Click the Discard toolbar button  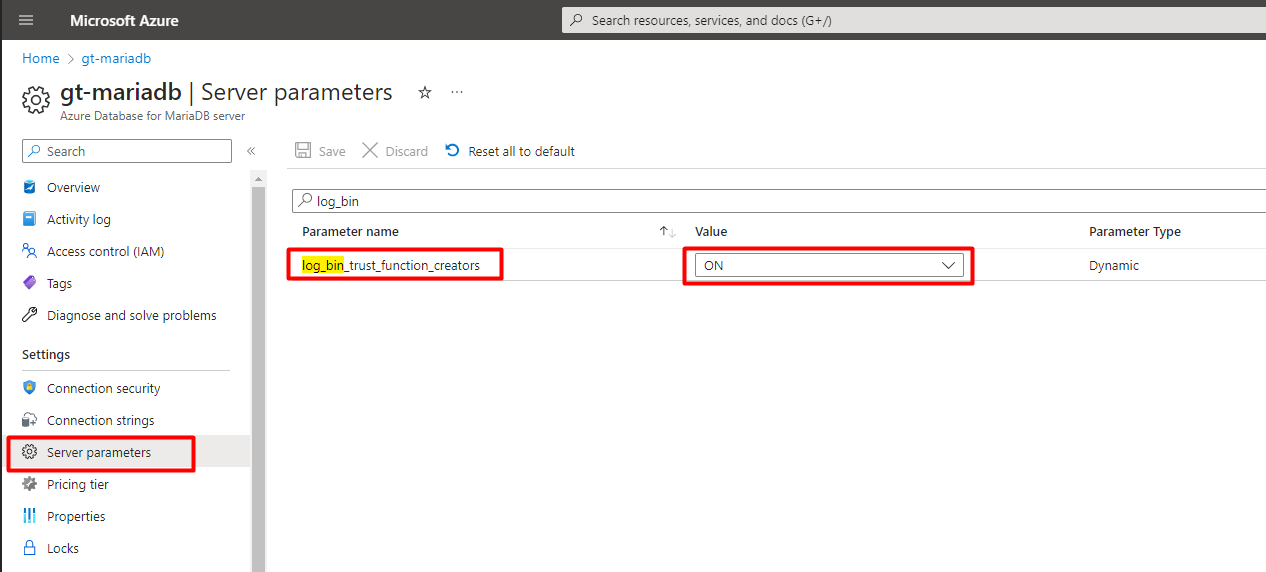pos(395,151)
